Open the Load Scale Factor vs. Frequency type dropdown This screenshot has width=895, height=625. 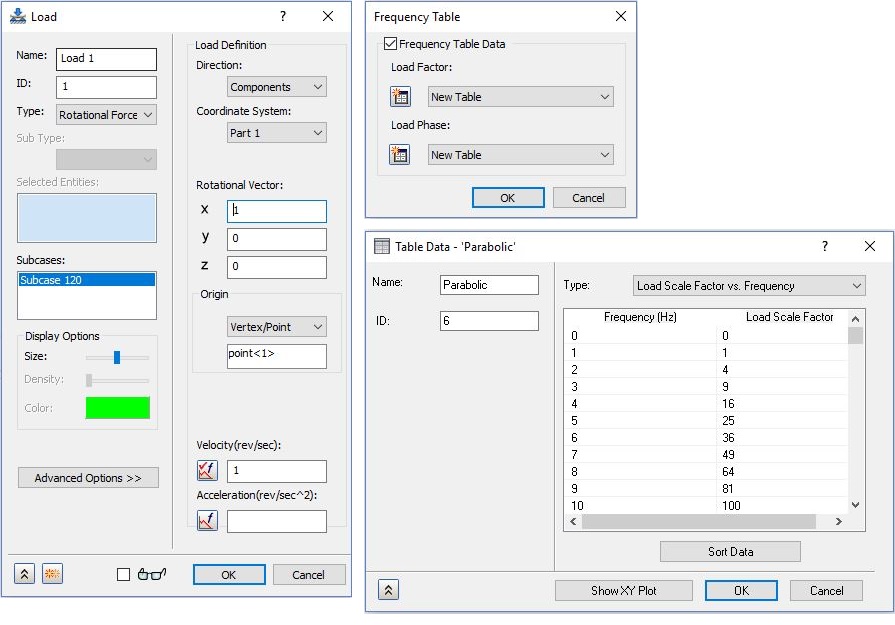[x=749, y=285]
